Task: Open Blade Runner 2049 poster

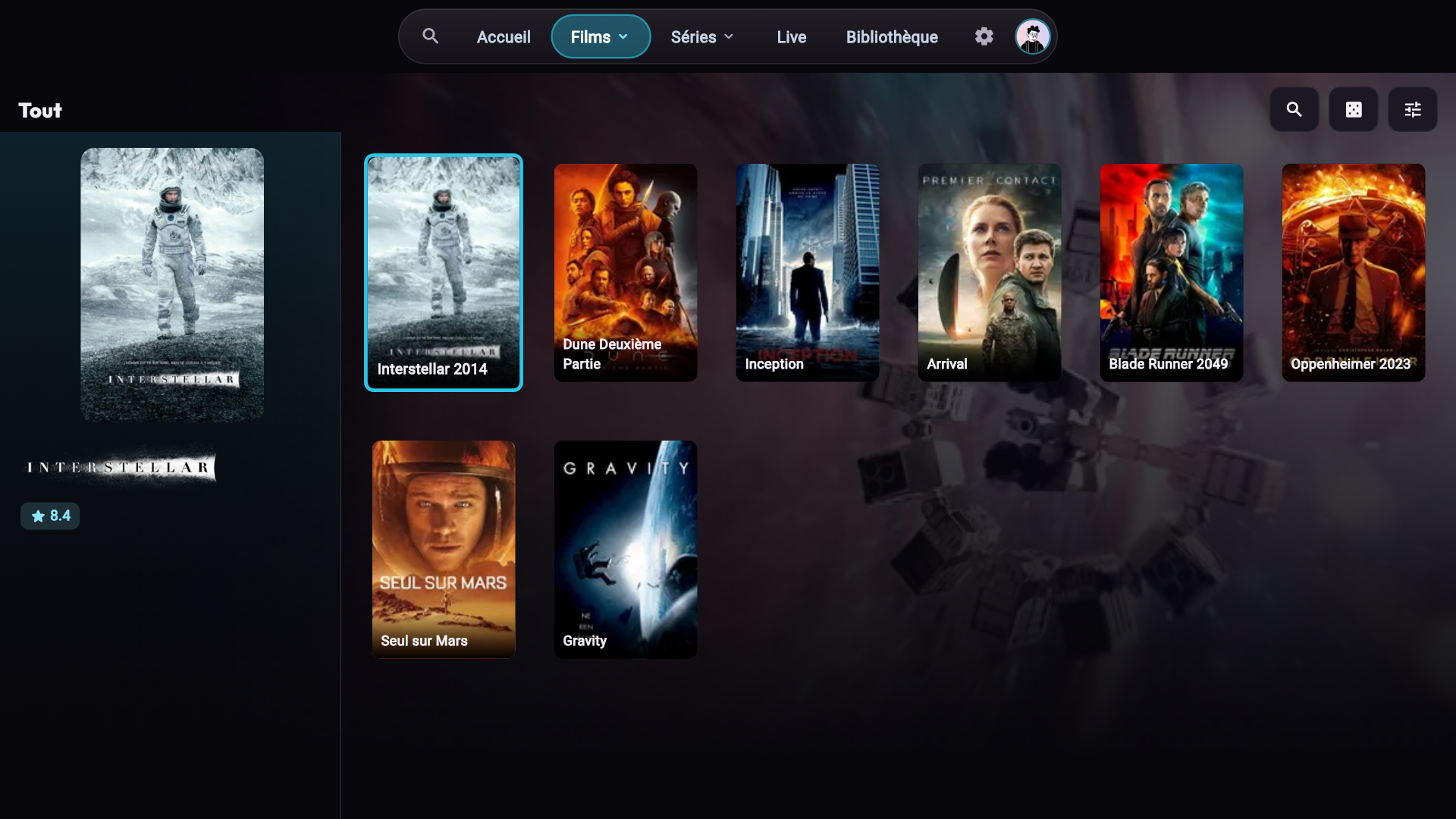Action: (1172, 272)
